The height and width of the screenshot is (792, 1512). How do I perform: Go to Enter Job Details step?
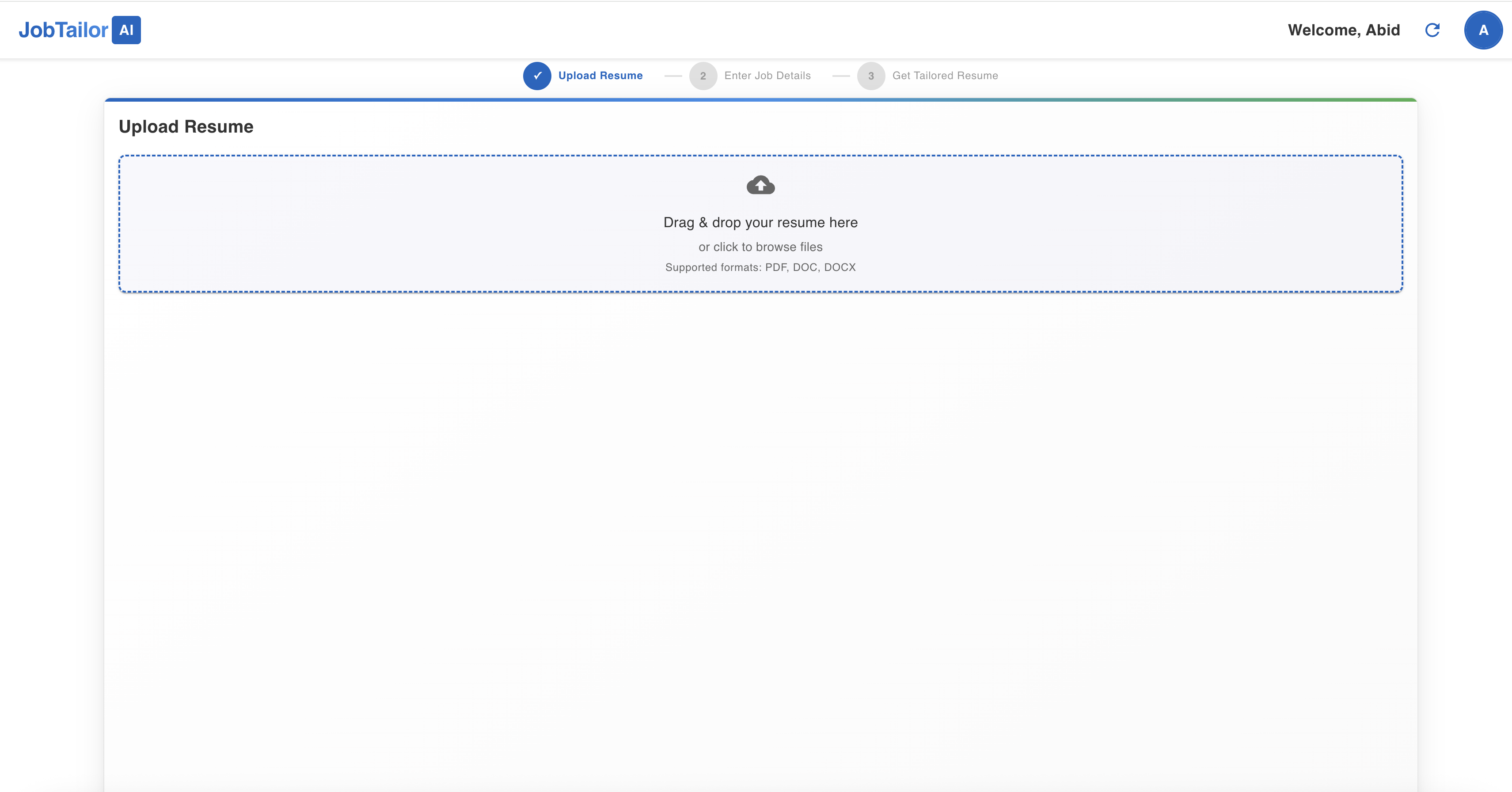(x=767, y=76)
